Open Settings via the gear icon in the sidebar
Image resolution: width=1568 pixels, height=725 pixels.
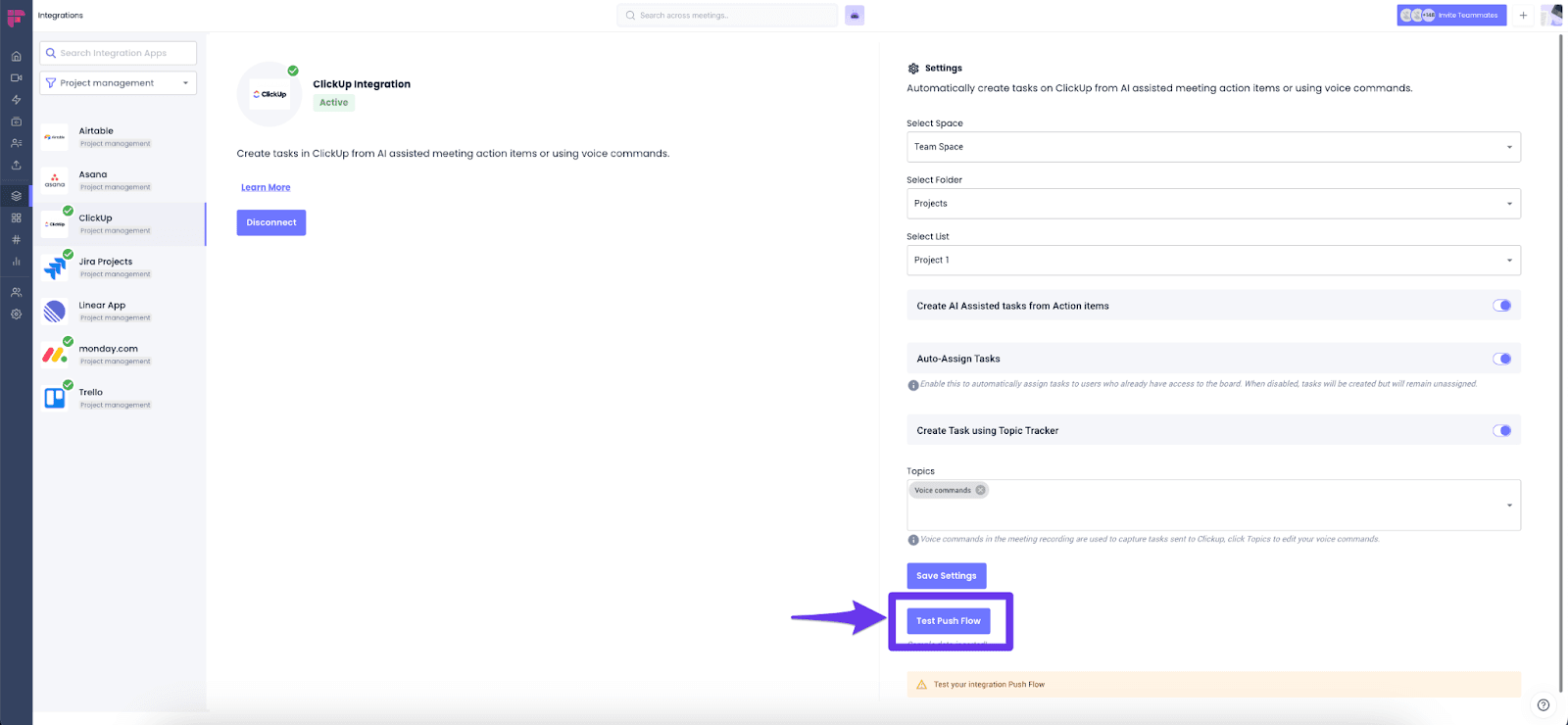click(16, 314)
